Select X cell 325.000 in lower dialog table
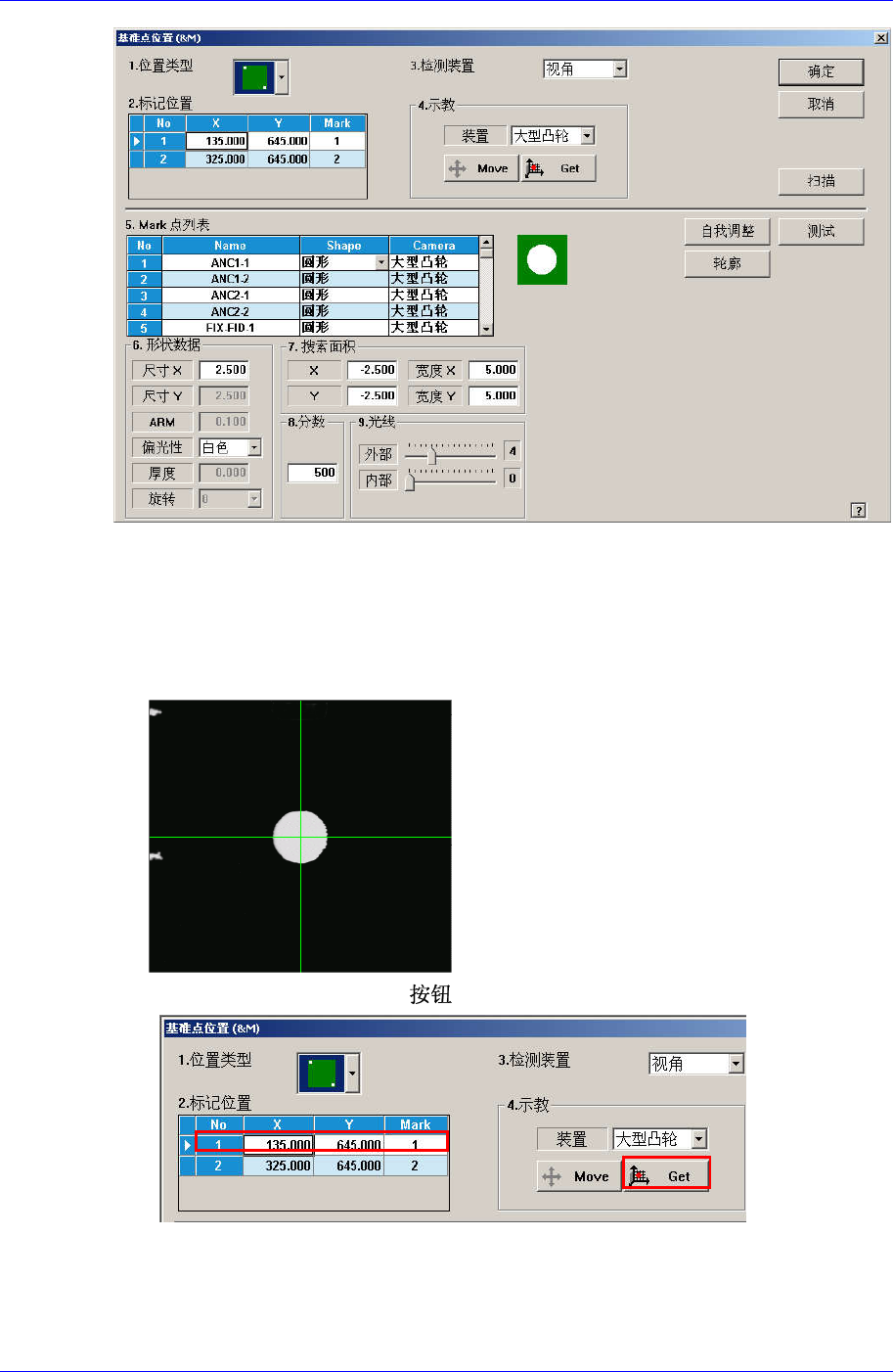Screen dimensions: 893x1372 click(x=279, y=1166)
